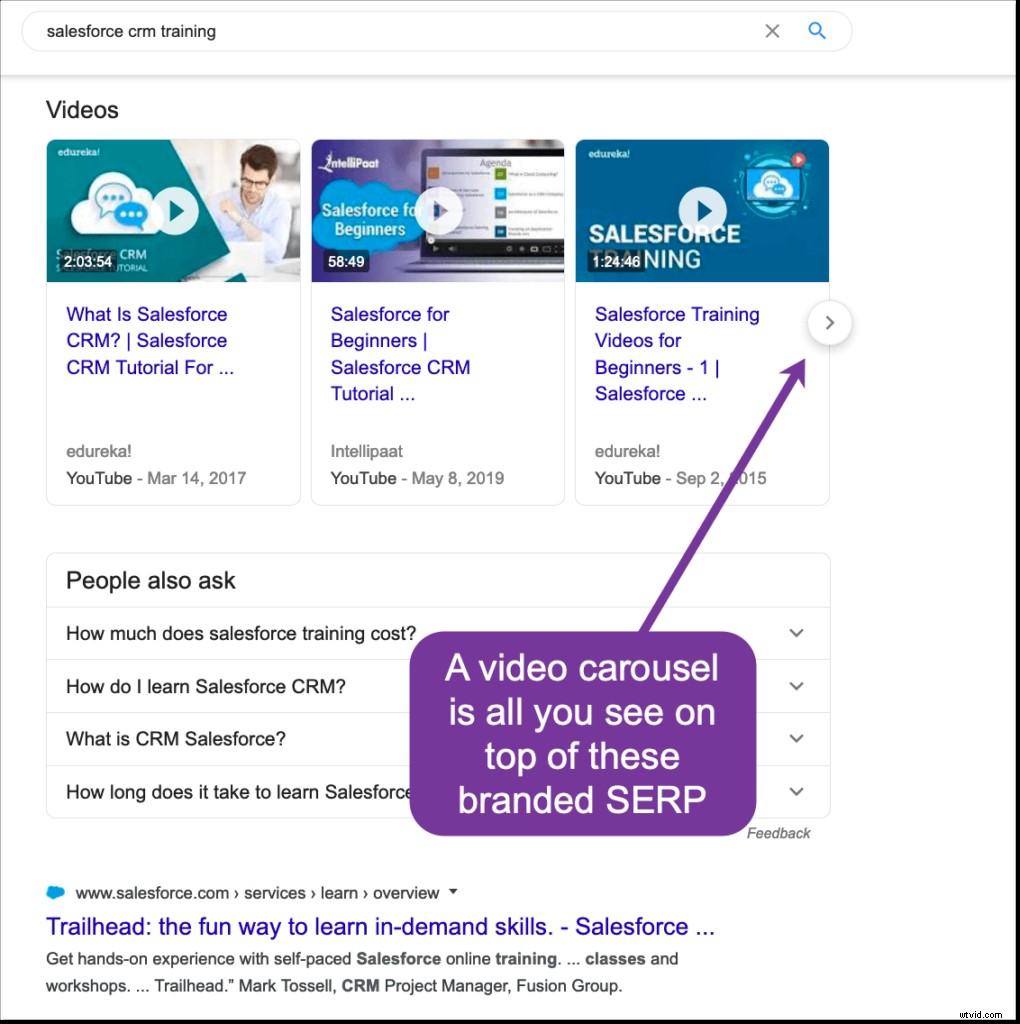Click inside the search input field
The height and width of the screenshot is (1024, 1020).
(x=300, y=31)
